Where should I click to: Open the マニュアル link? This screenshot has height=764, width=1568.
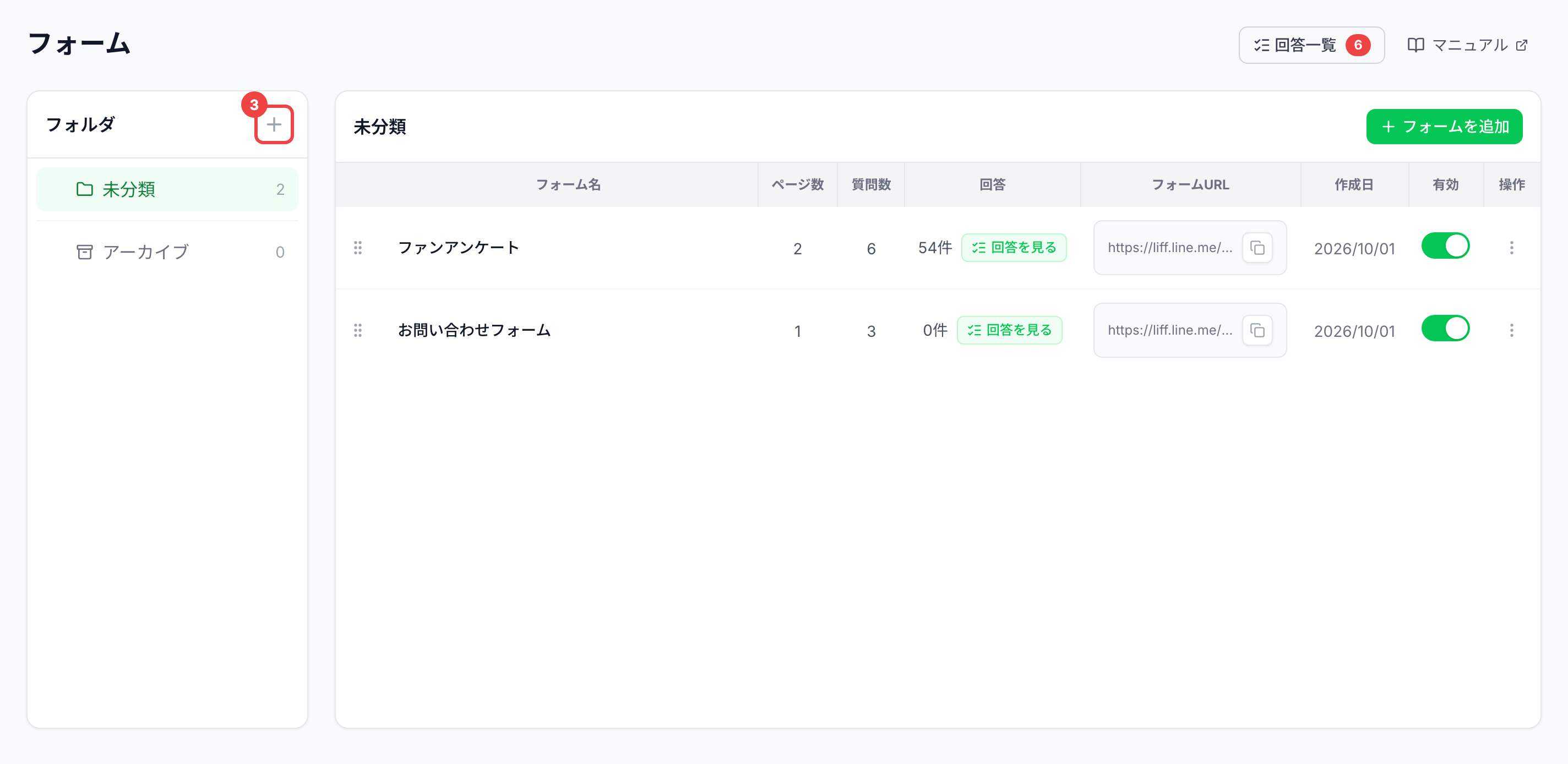[1467, 45]
